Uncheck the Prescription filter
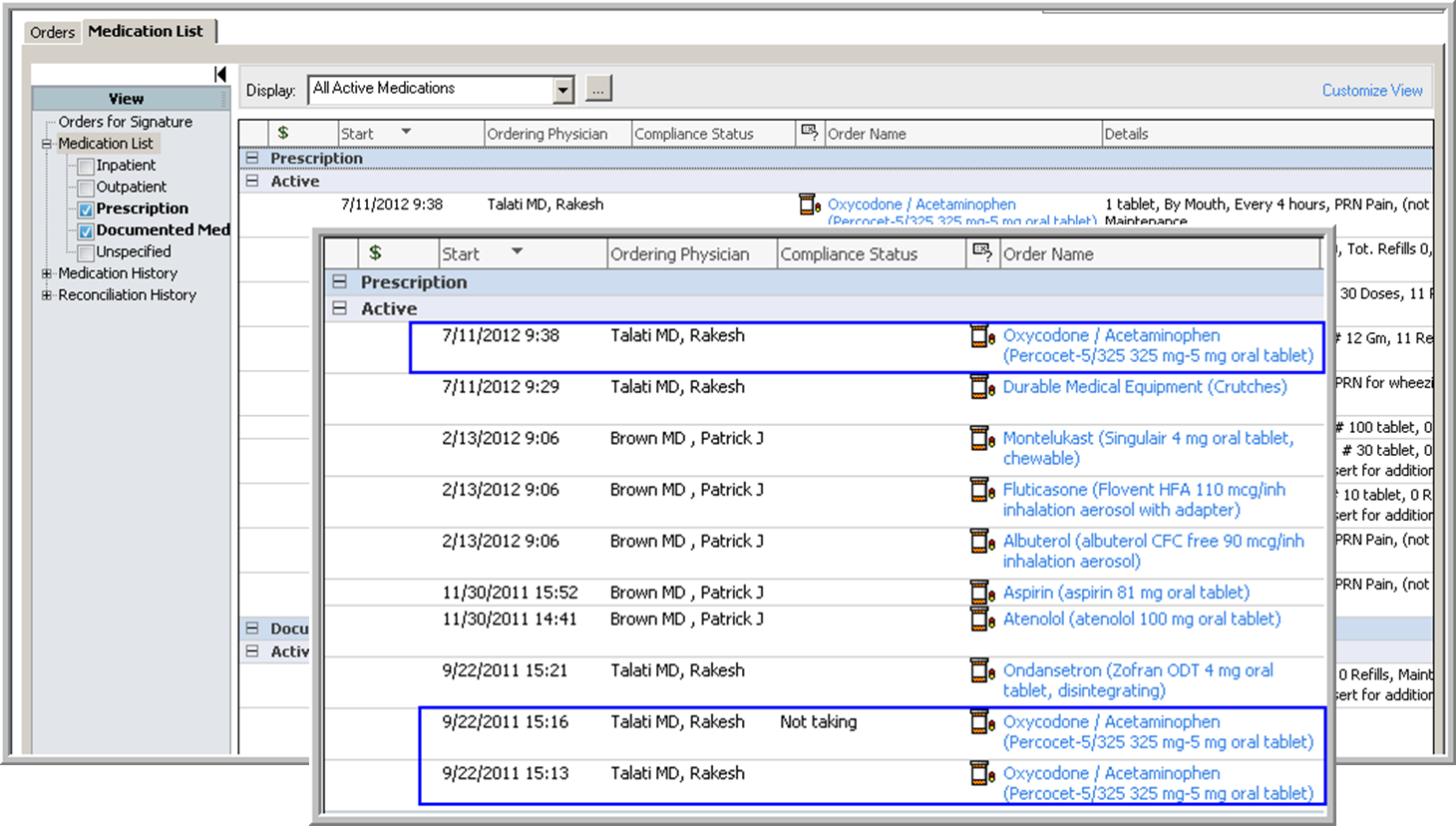Image resolution: width=1456 pixels, height=826 pixels. click(x=85, y=208)
